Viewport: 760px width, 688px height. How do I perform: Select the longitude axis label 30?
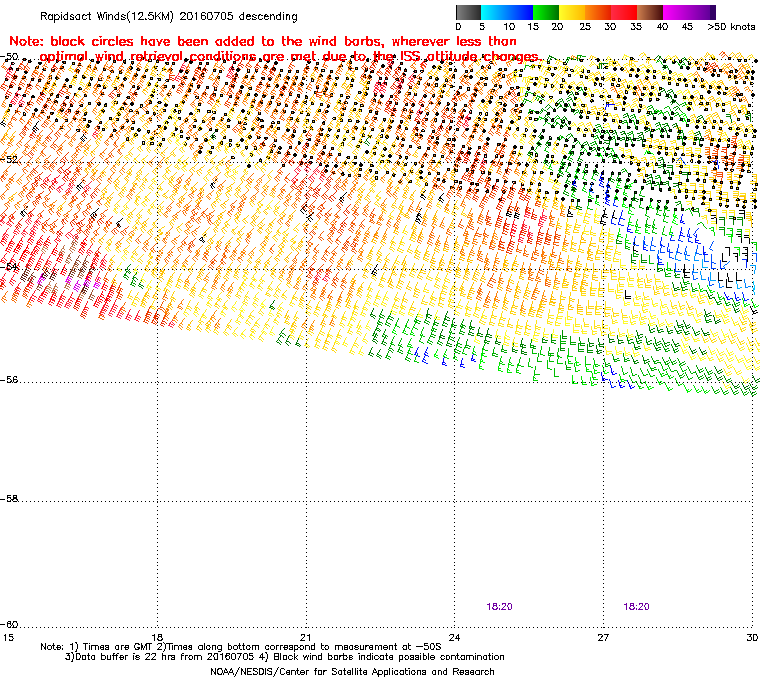tap(752, 637)
